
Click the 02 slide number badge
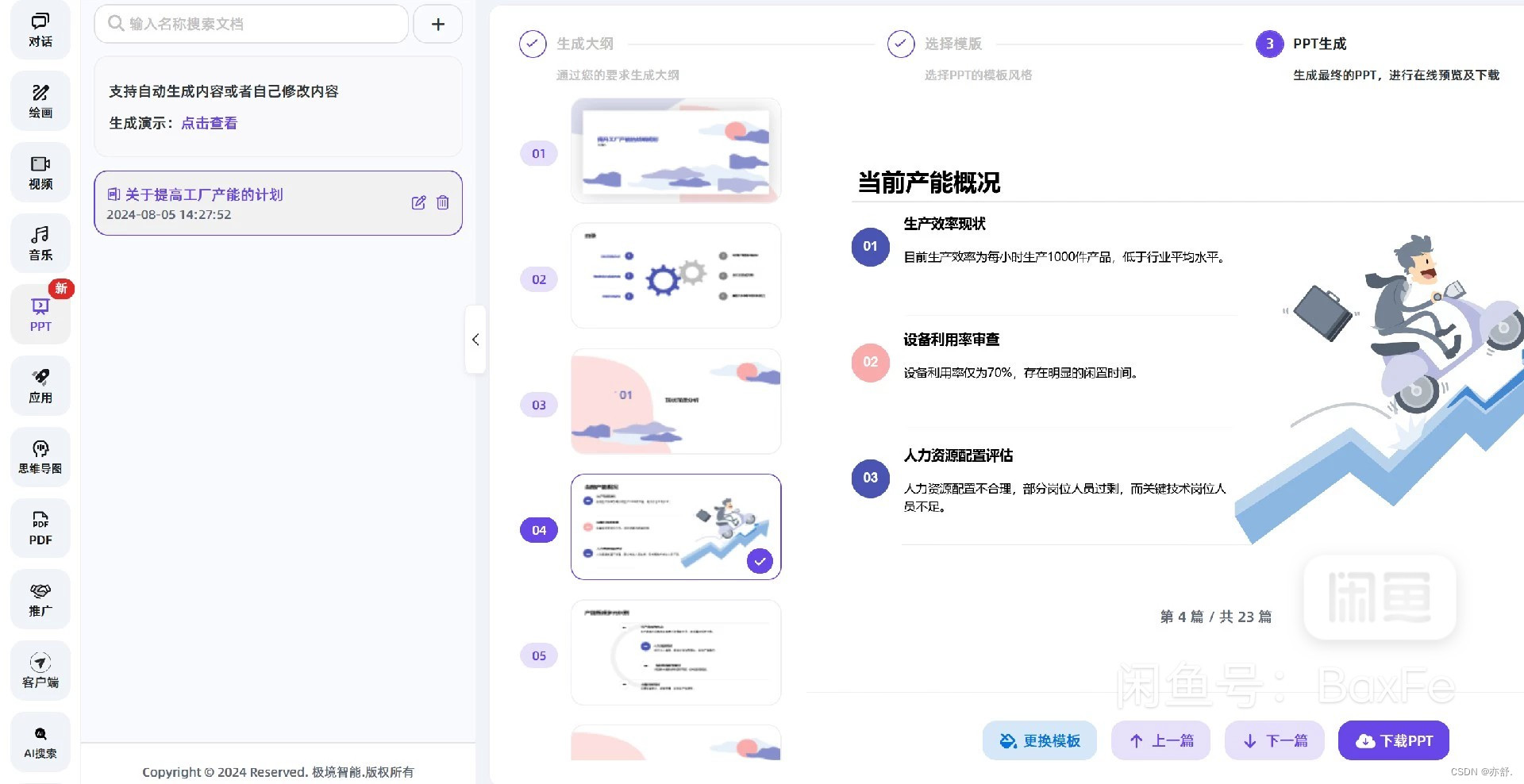(x=539, y=279)
